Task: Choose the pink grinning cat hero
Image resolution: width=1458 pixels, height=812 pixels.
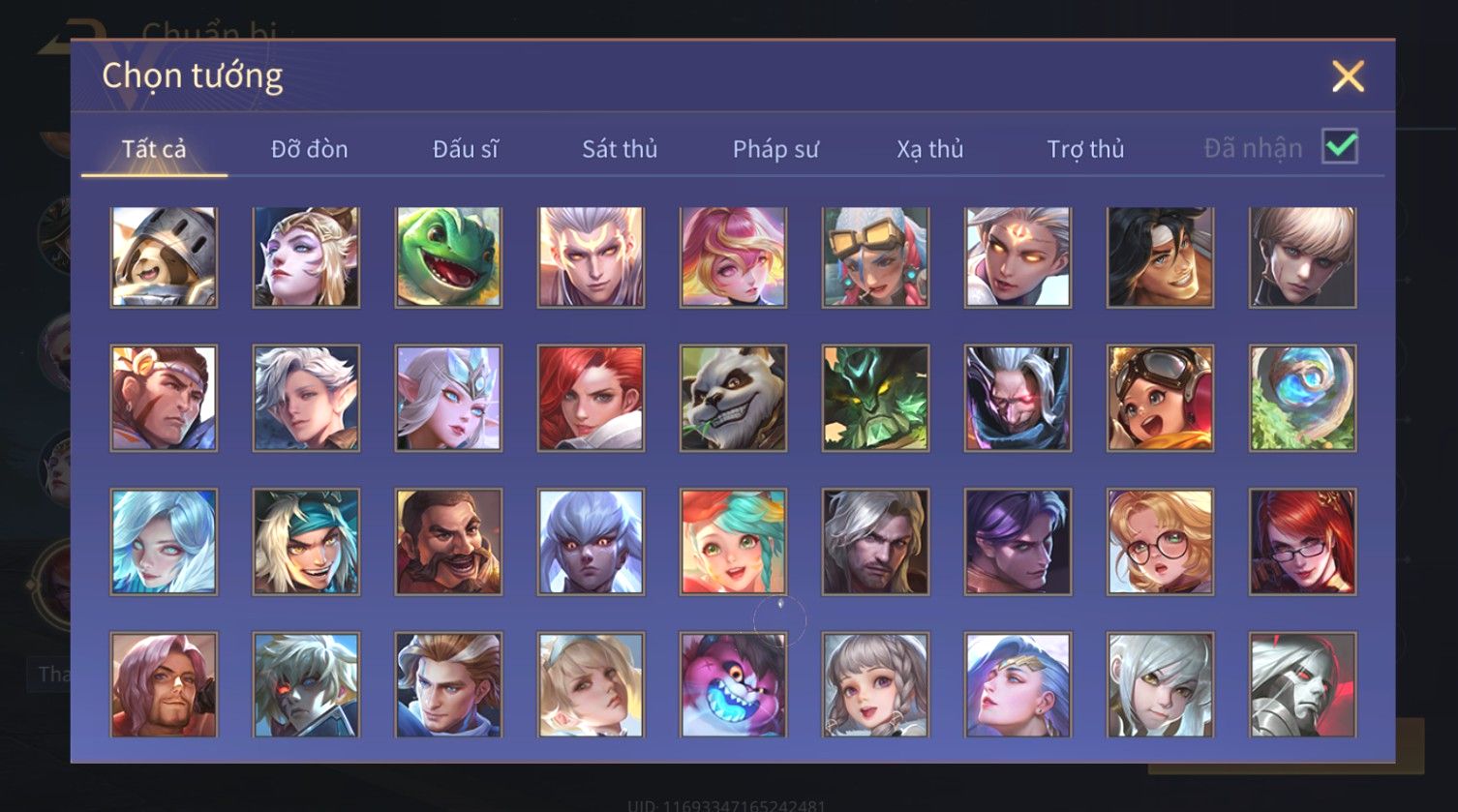Action: click(x=733, y=684)
